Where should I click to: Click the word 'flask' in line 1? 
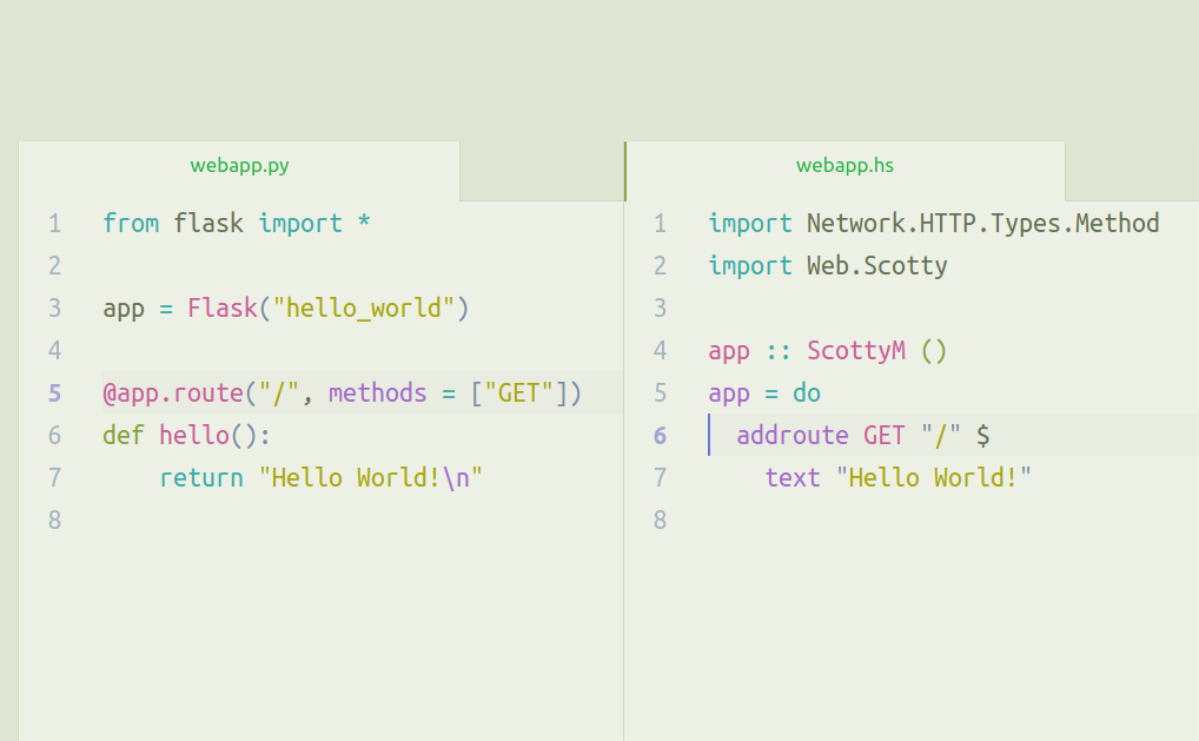click(x=208, y=223)
